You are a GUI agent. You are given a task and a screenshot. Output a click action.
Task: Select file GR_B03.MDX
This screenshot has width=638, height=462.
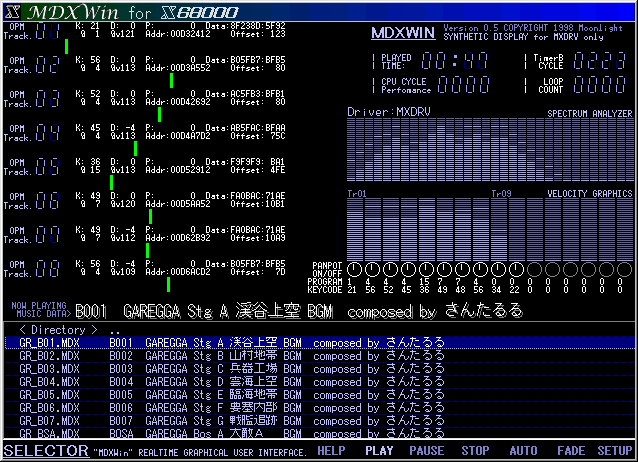(x=319, y=369)
